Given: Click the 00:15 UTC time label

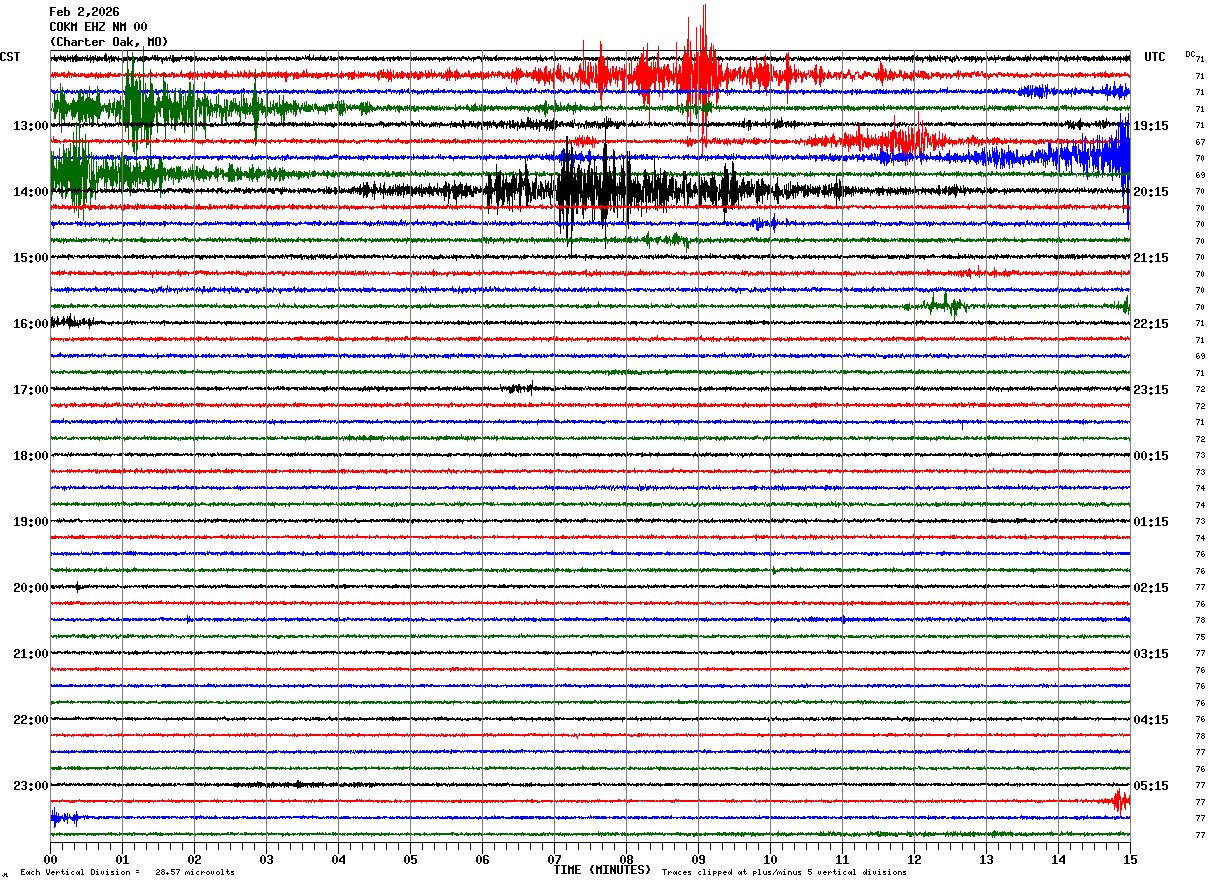Looking at the screenshot, I should (x=1151, y=456).
